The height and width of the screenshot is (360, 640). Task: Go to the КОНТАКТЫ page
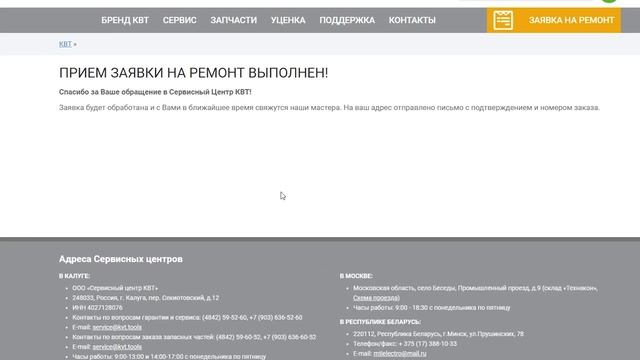pyautogui.click(x=412, y=20)
